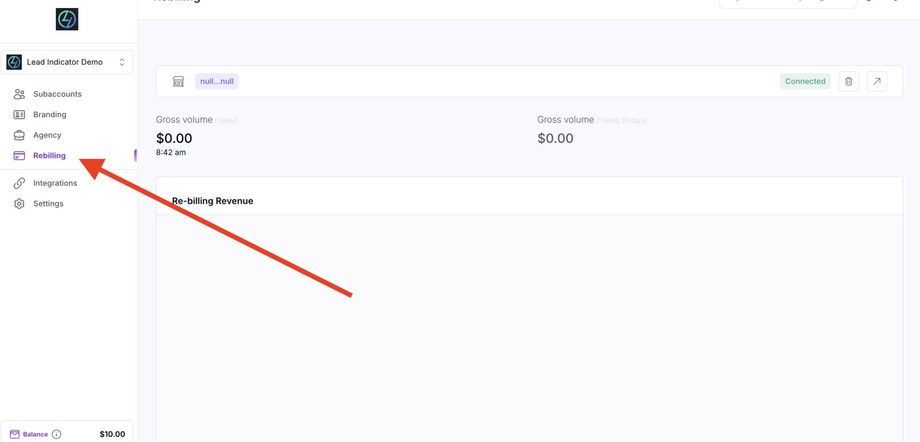The width and height of the screenshot is (920, 442).
Task: Open Settings from the sidebar
Action: point(48,204)
